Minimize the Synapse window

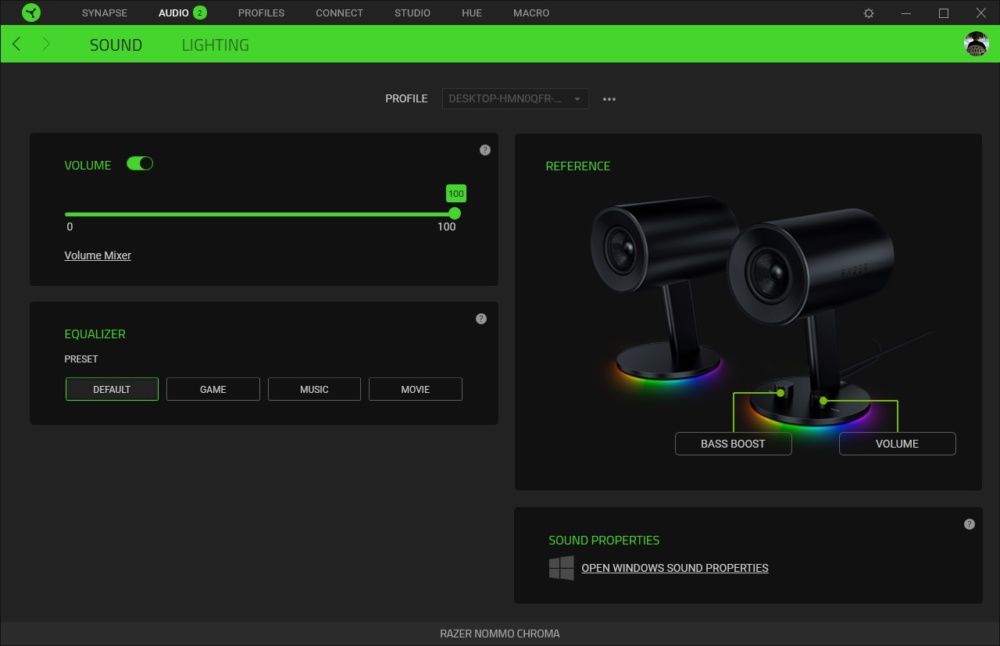906,13
